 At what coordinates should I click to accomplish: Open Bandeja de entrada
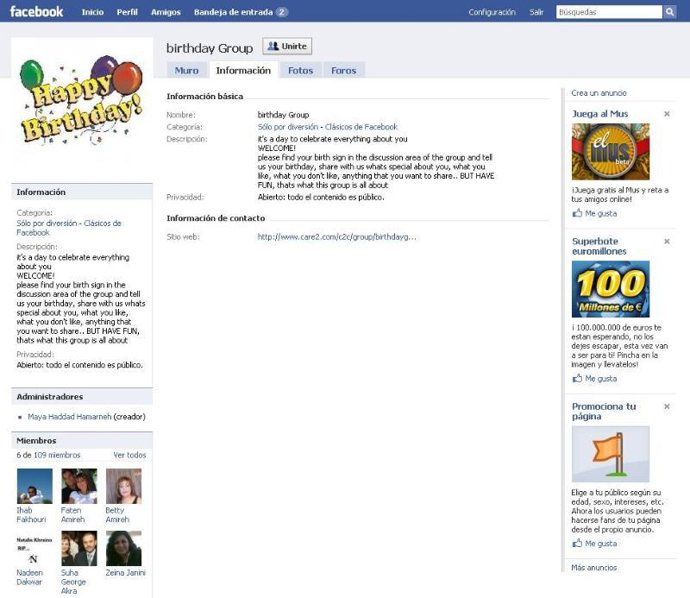click(233, 12)
